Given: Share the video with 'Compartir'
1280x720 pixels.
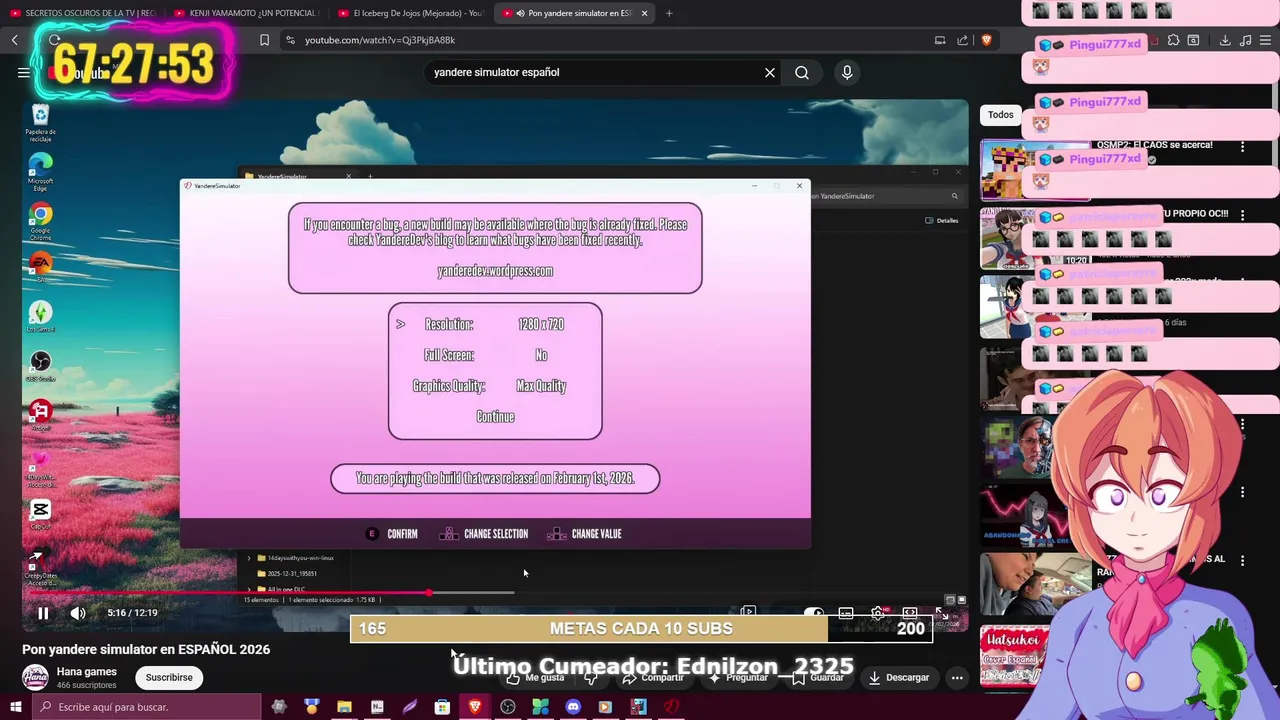Looking at the screenshot, I should tap(653, 677).
